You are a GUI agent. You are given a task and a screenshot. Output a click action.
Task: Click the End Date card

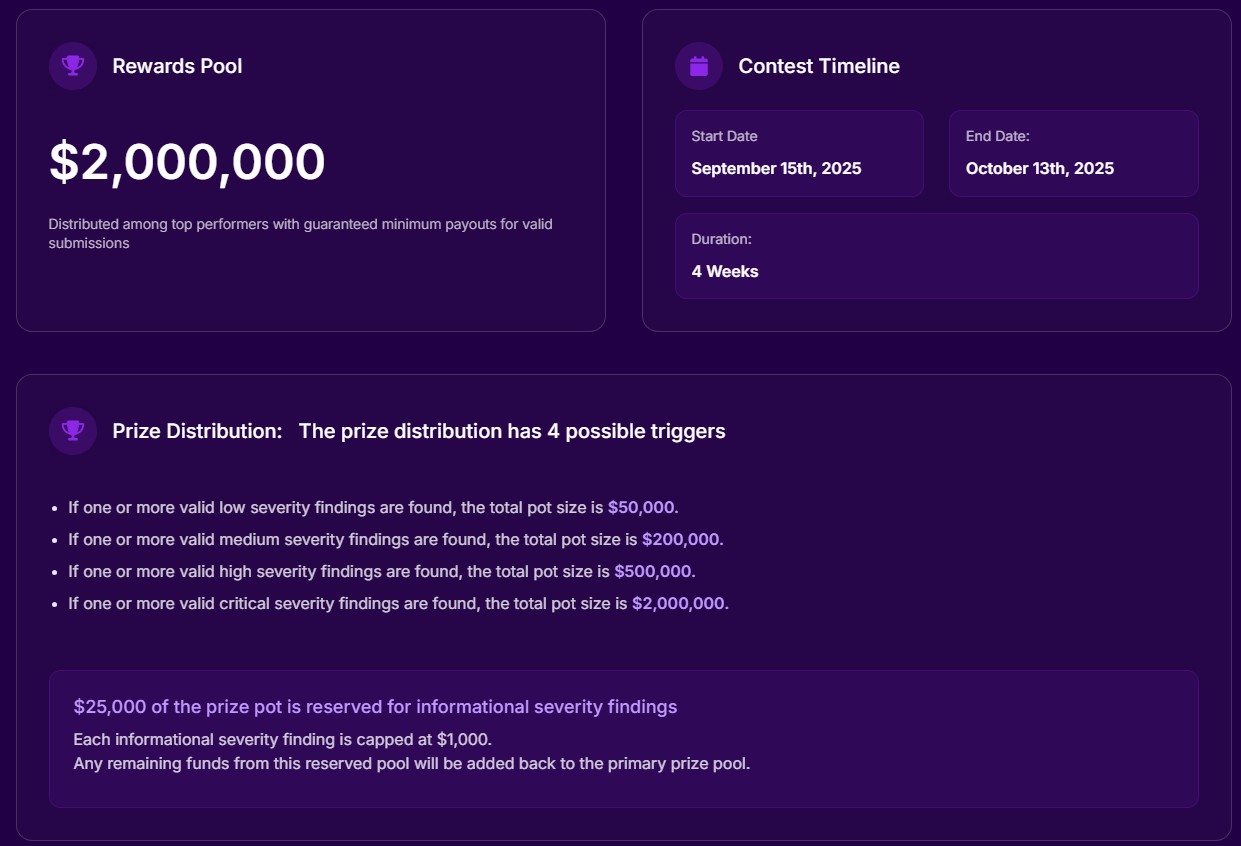[x=1074, y=153]
